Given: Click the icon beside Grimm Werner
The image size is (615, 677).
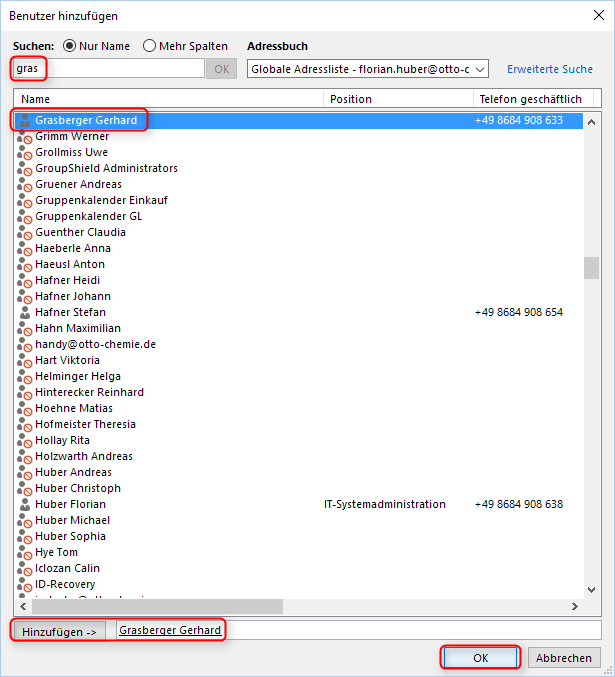Looking at the screenshot, I should 25,137.
